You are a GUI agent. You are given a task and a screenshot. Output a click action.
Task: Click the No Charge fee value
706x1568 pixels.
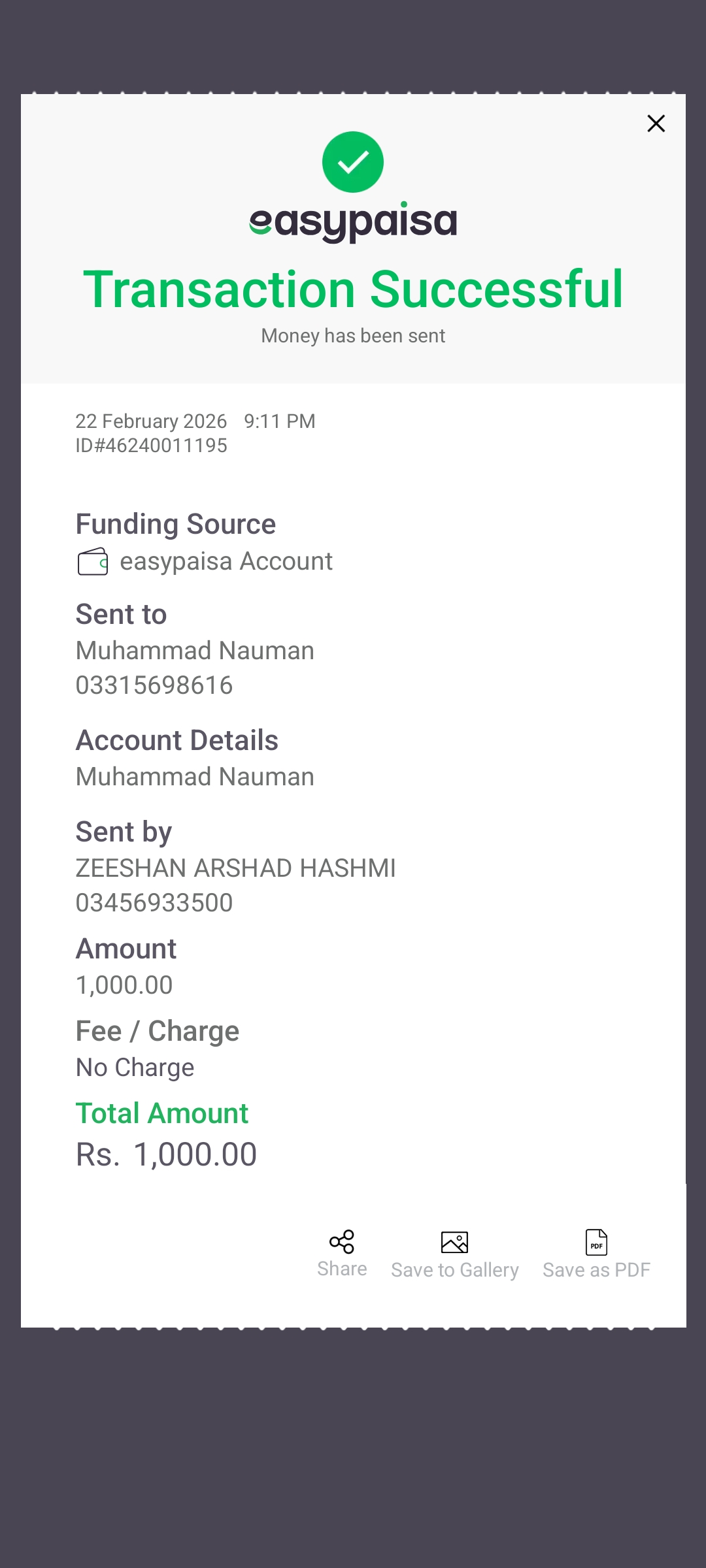pos(135,1068)
